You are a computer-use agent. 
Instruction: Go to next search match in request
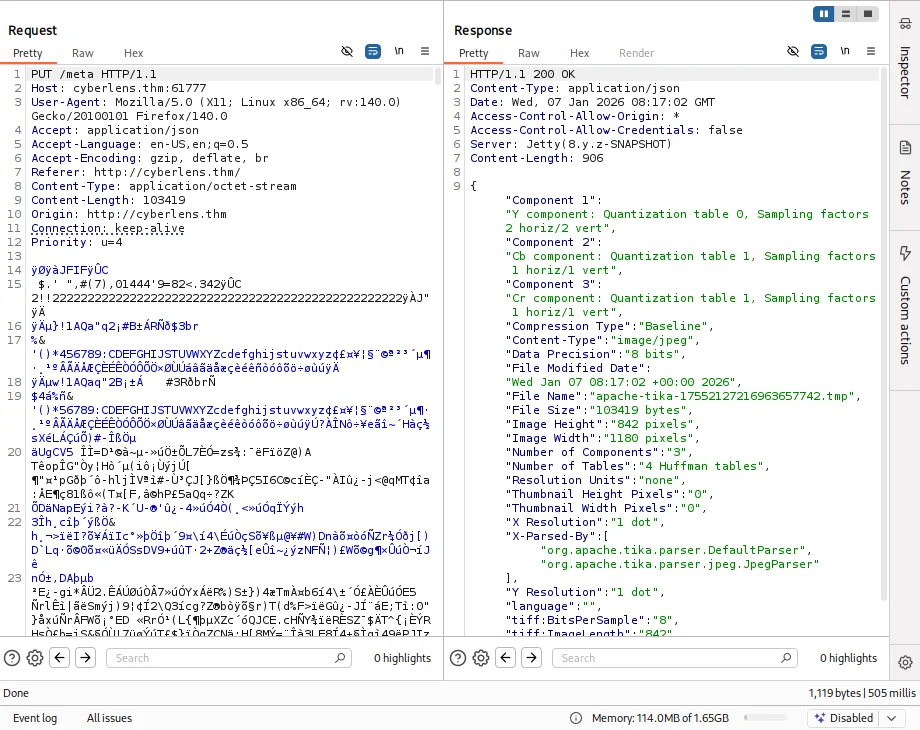click(85, 658)
